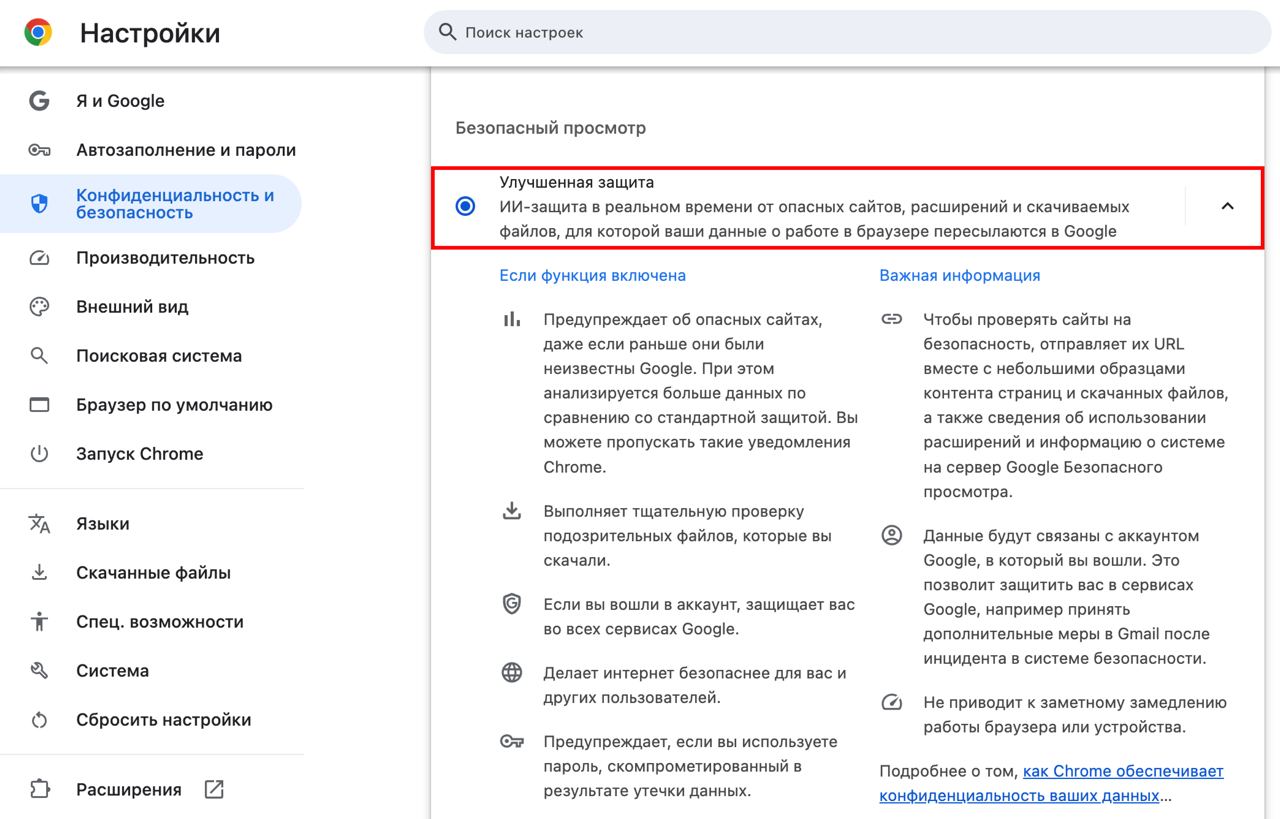
Task: Open link about how Chrome protects privacy
Action: [x=1122, y=772]
